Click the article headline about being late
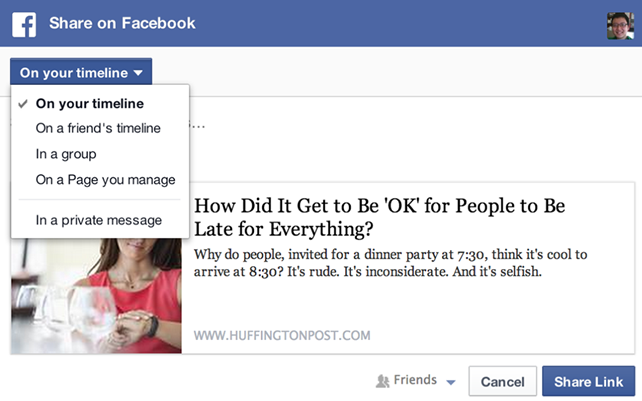The image size is (642, 401). point(380,219)
